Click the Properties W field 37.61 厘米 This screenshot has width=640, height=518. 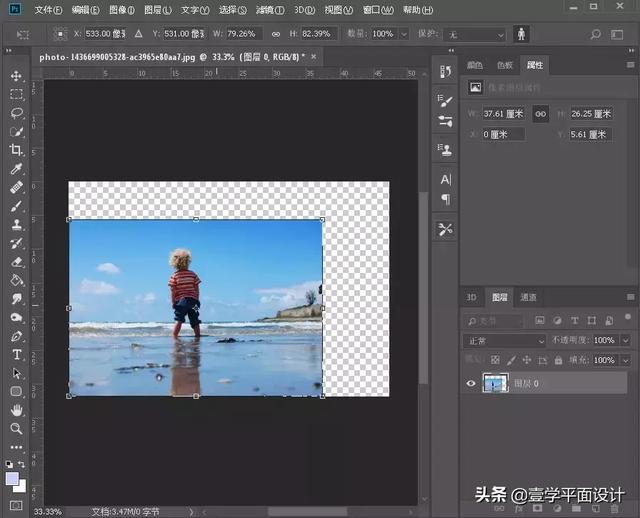pos(504,114)
